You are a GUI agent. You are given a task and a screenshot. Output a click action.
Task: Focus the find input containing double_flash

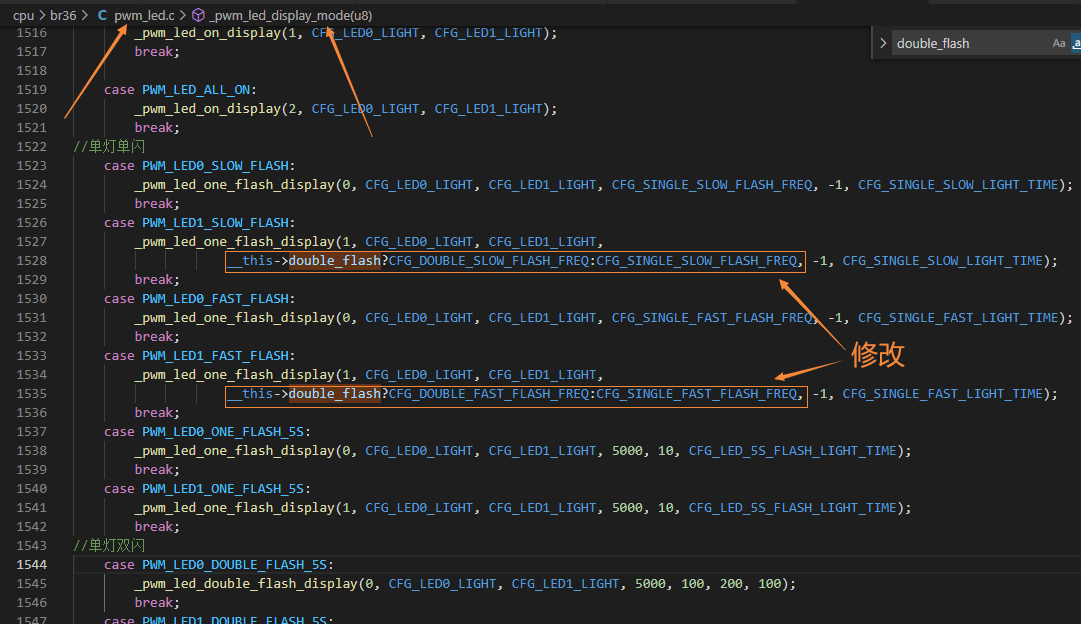(970, 43)
